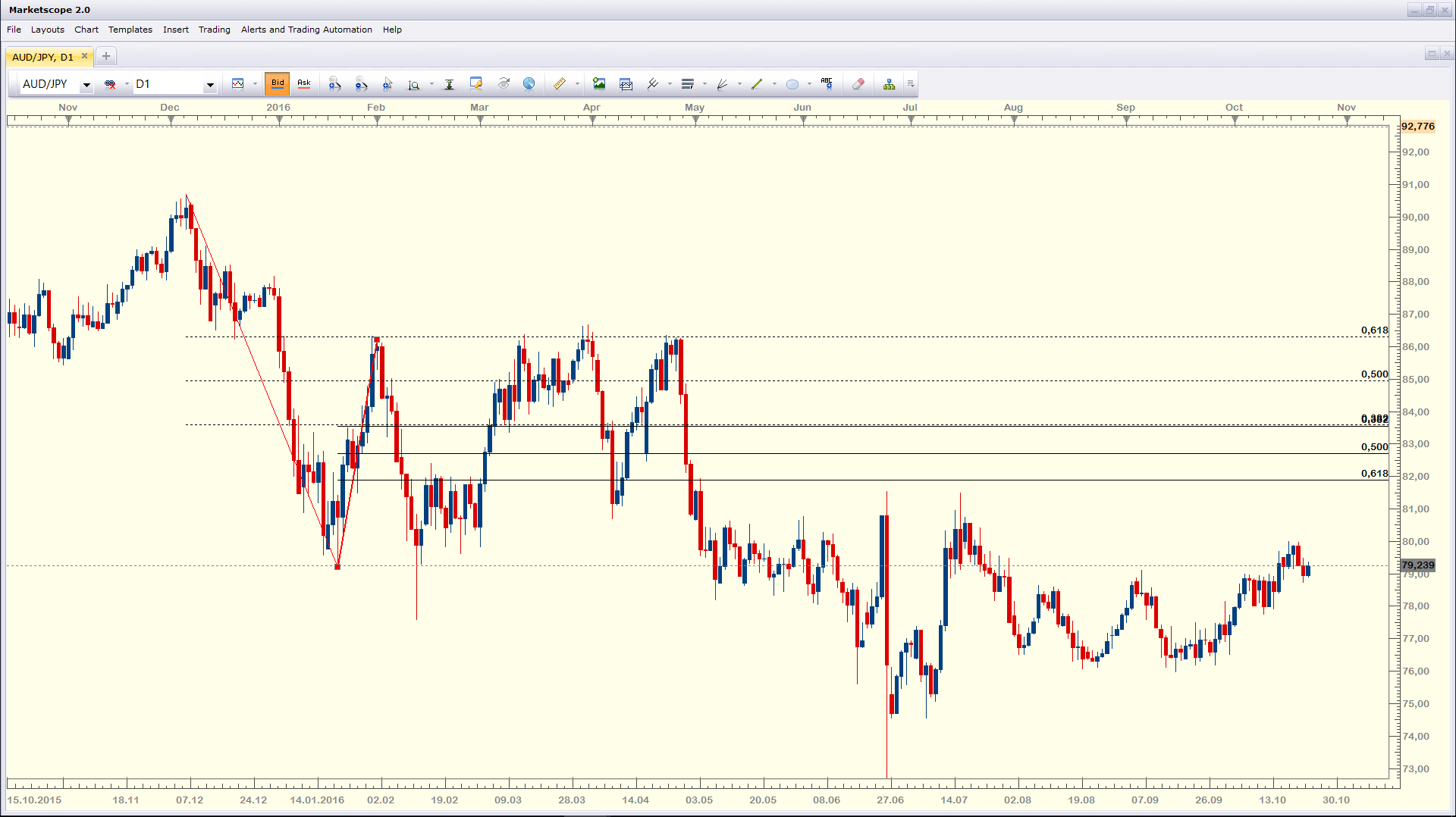1456x817 pixels.
Task: Open the Layouts menu
Action: (x=48, y=30)
